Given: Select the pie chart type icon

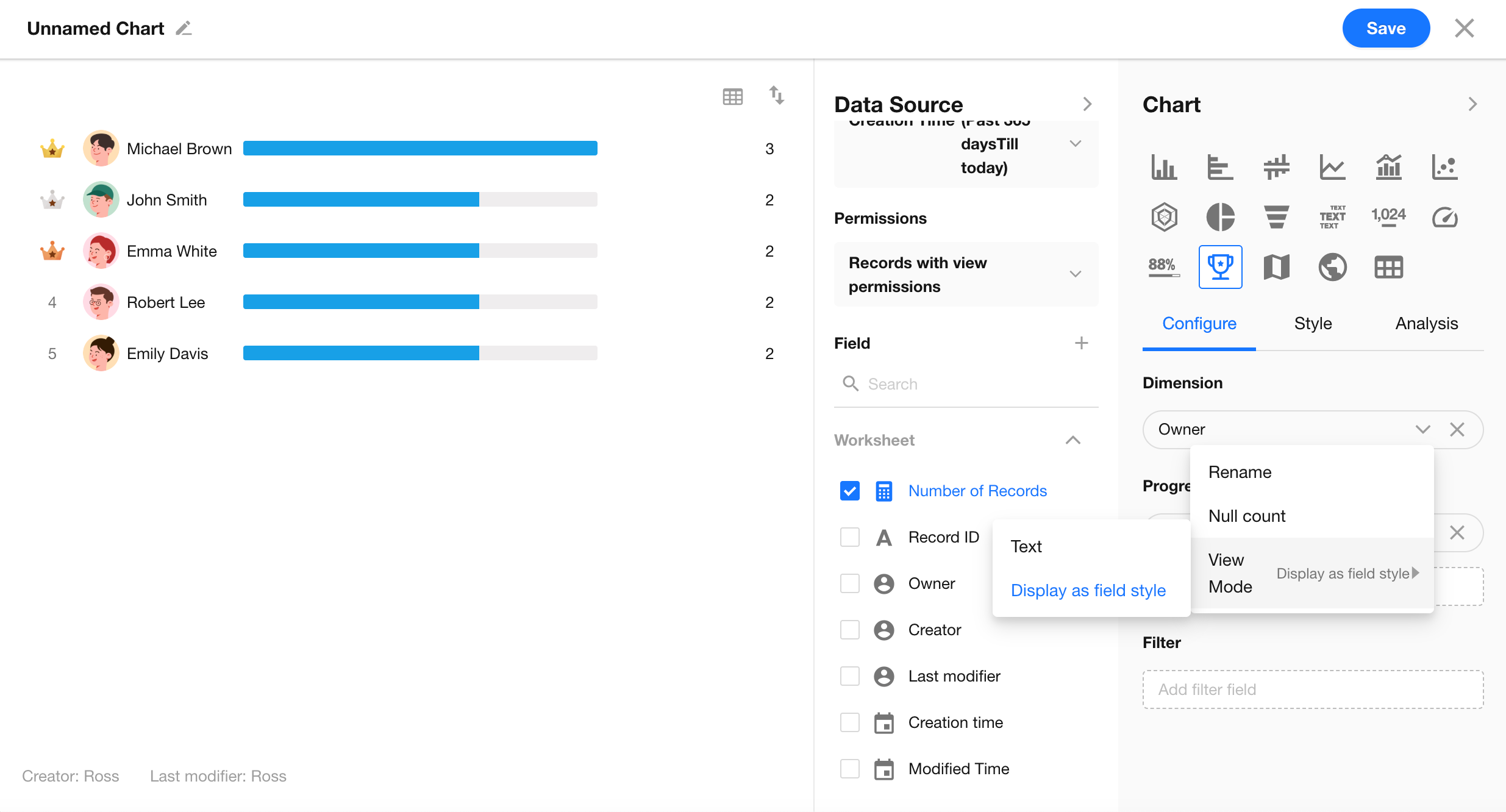Looking at the screenshot, I should [1220, 217].
